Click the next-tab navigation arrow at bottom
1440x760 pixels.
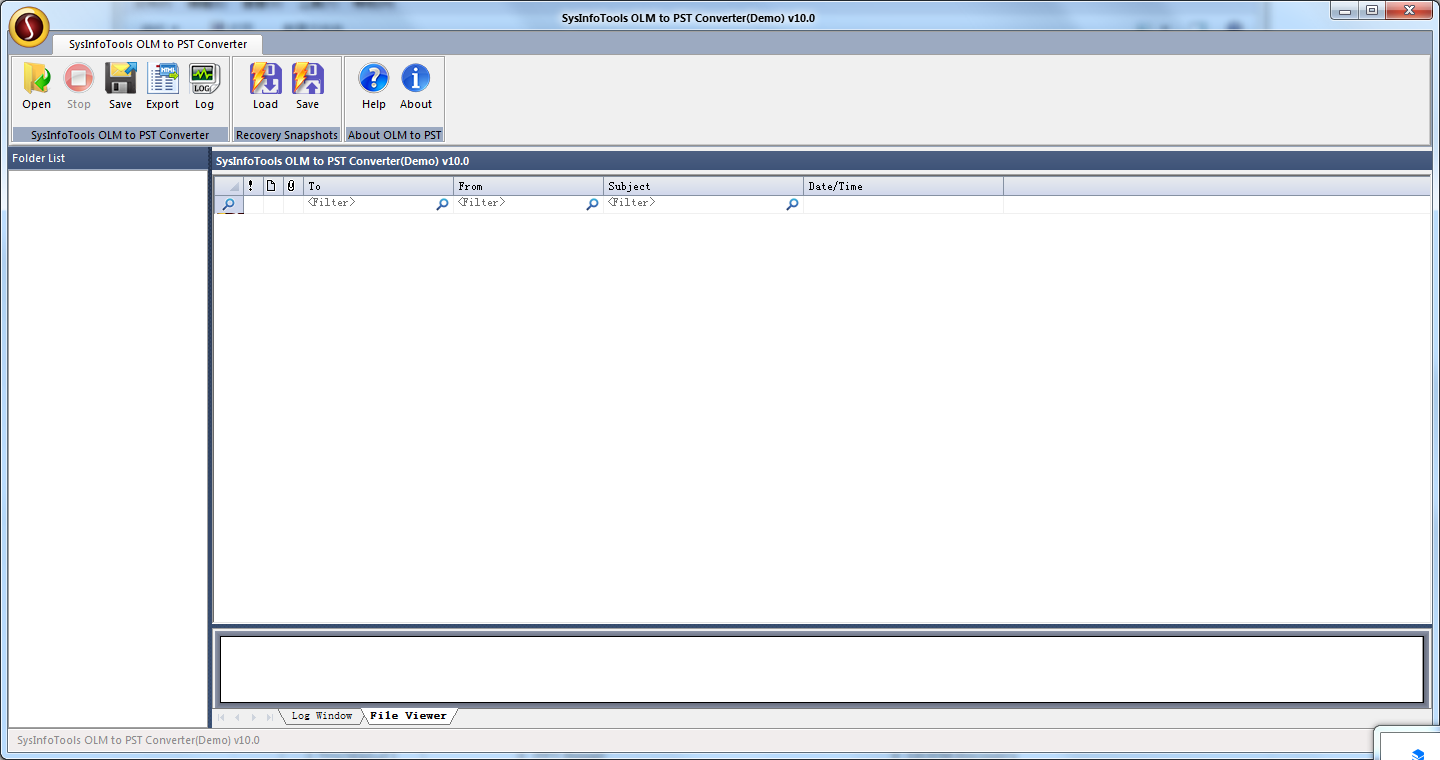tap(253, 717)
